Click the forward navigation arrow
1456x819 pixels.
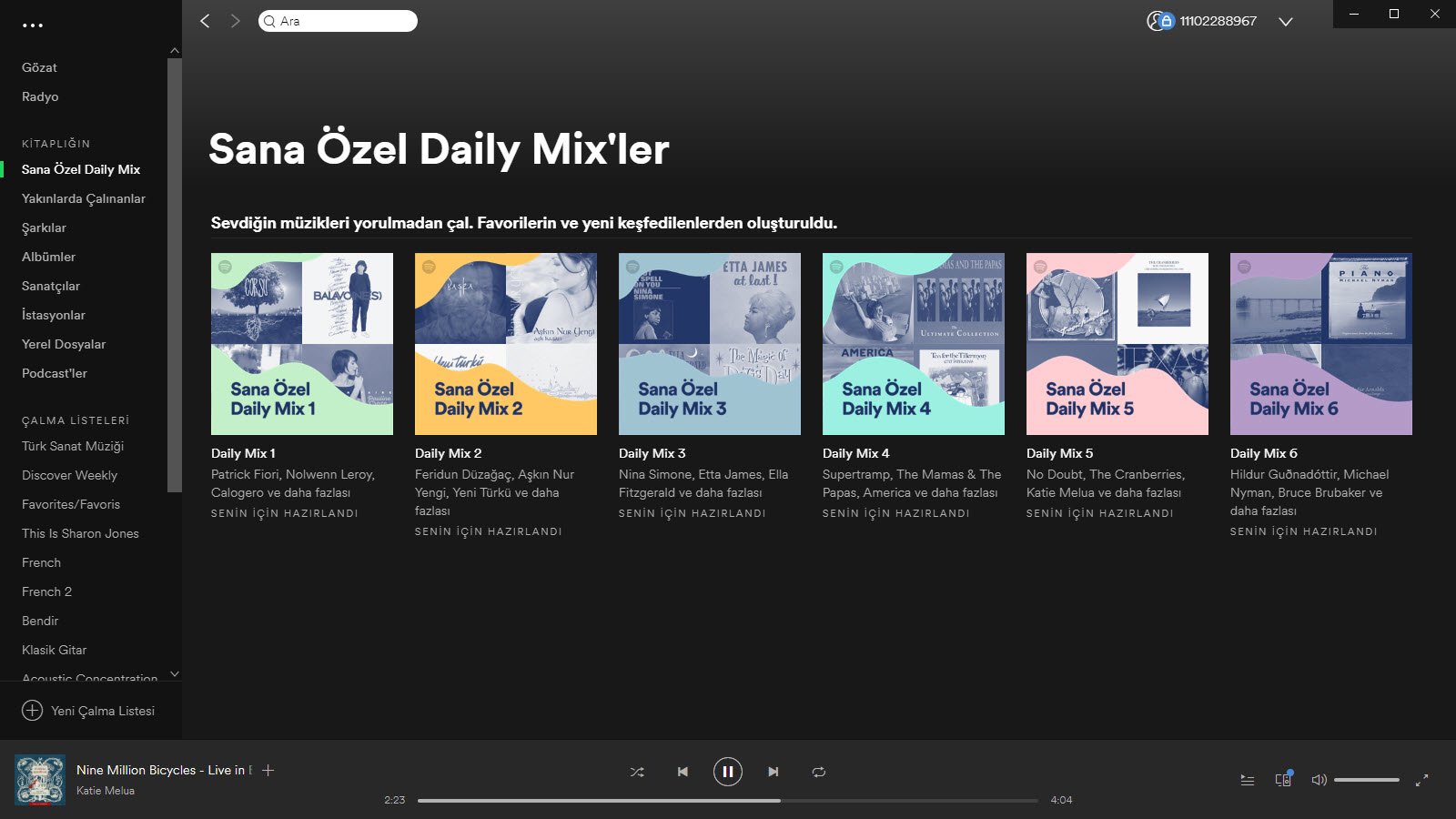pyautogui.click(x=235, y=20)
